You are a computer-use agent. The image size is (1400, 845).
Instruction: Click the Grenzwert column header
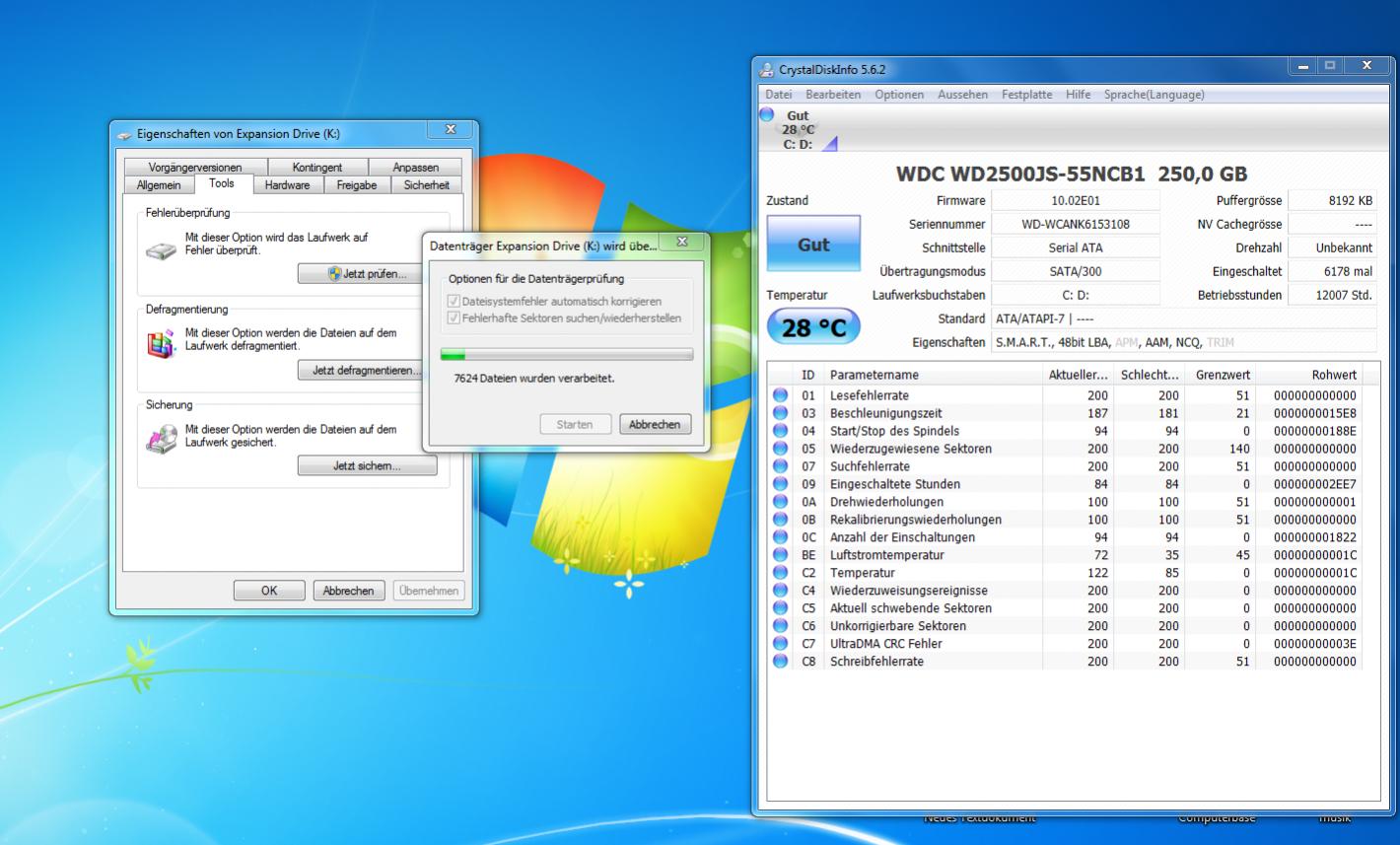pyautogui.click(x=1221, y=375)
